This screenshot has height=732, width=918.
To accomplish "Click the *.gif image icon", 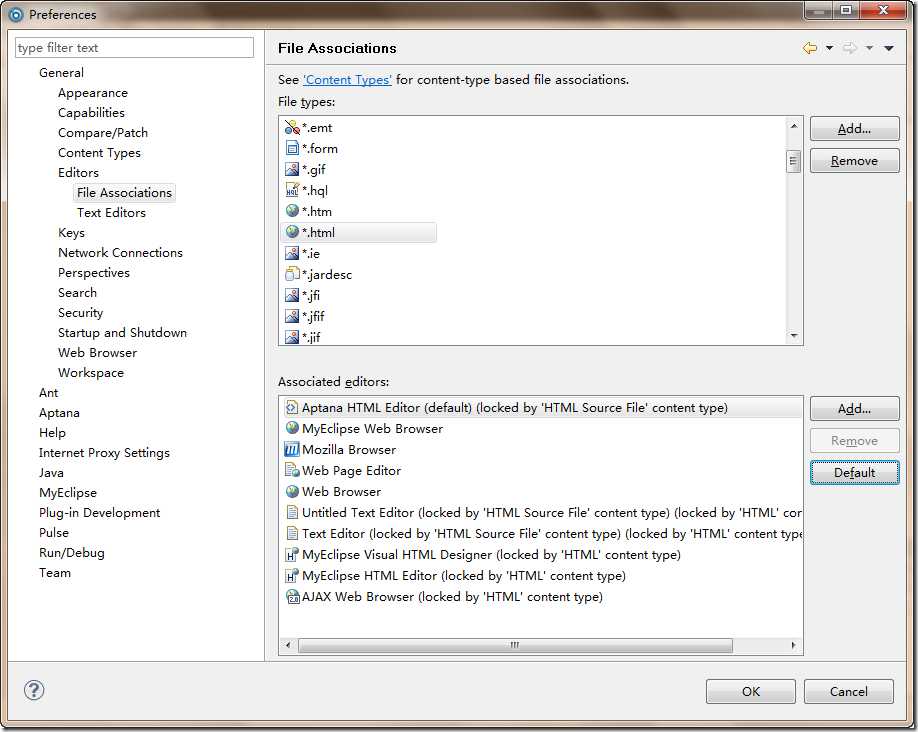I will coord(292,169).
